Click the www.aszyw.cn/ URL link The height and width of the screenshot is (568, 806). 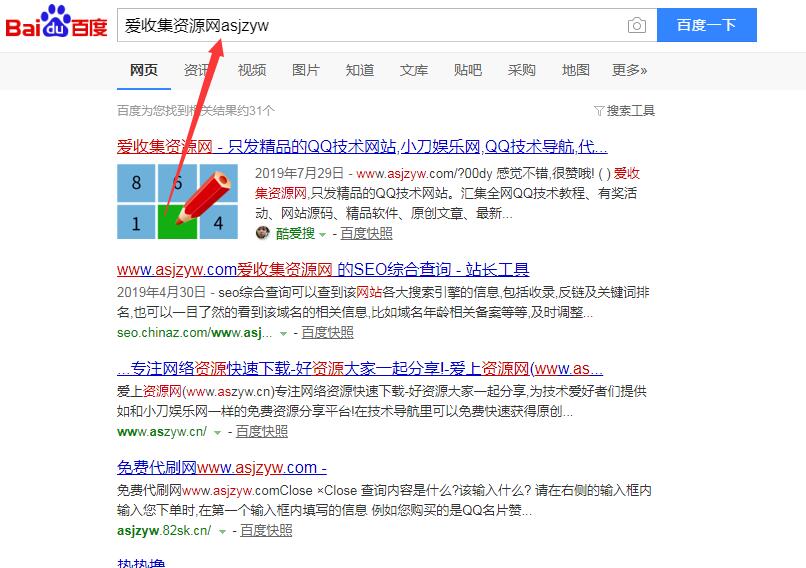click(162, 432)
